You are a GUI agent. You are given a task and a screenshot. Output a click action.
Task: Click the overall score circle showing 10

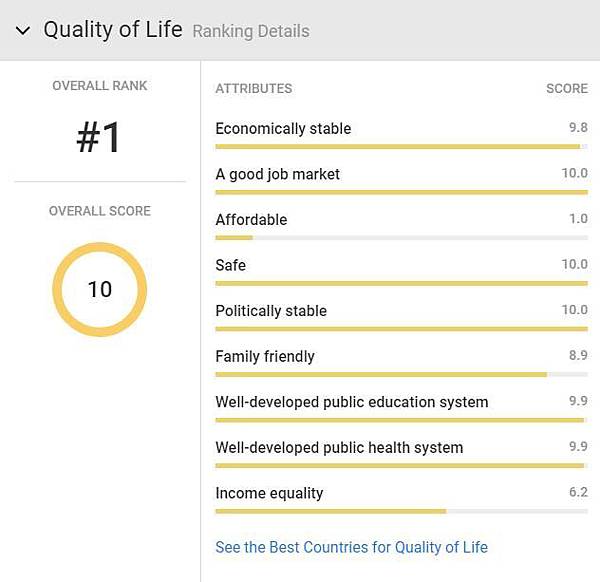pyautogui.click(x=100, y=289)
